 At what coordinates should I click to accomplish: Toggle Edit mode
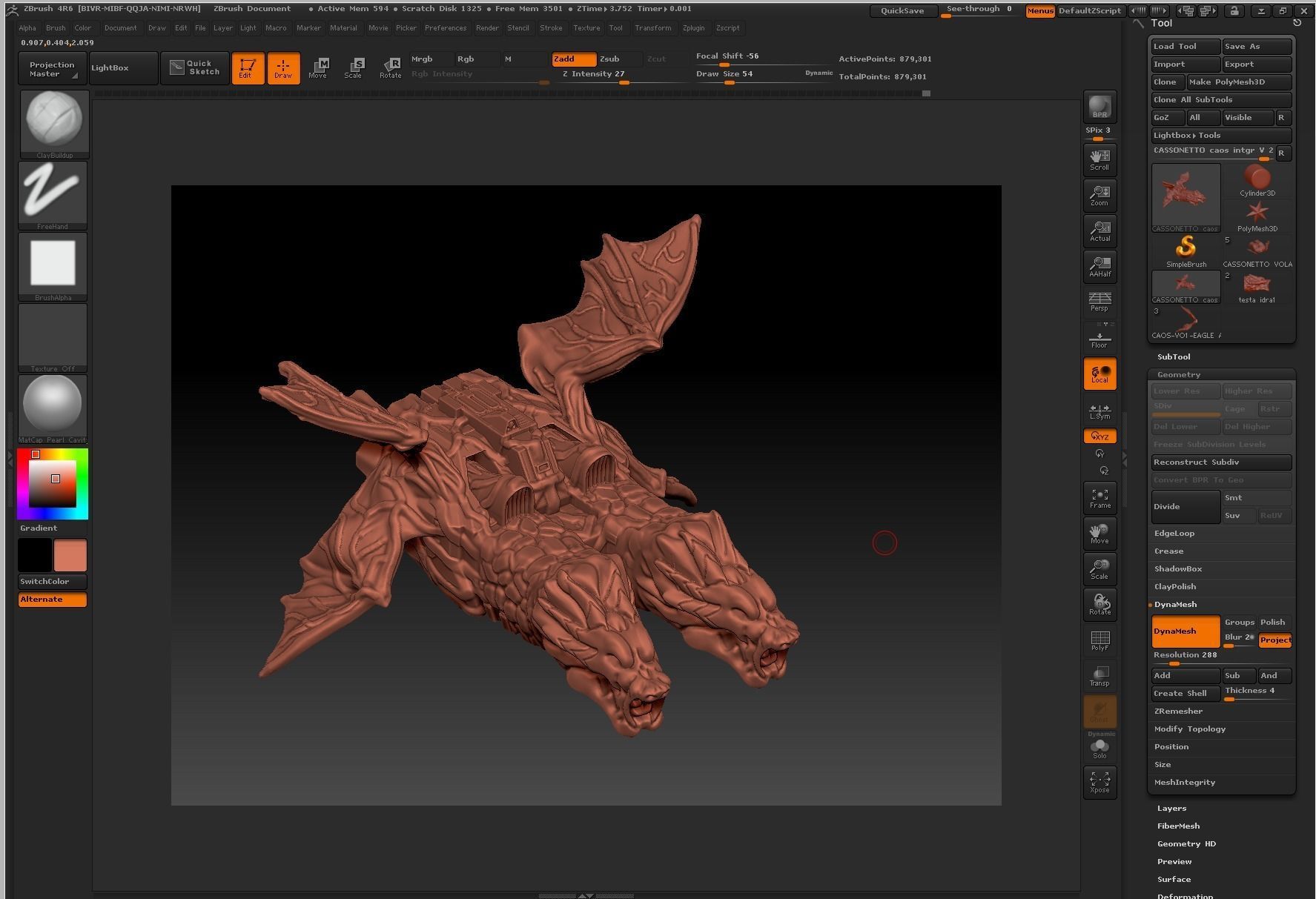click(248, 67)
